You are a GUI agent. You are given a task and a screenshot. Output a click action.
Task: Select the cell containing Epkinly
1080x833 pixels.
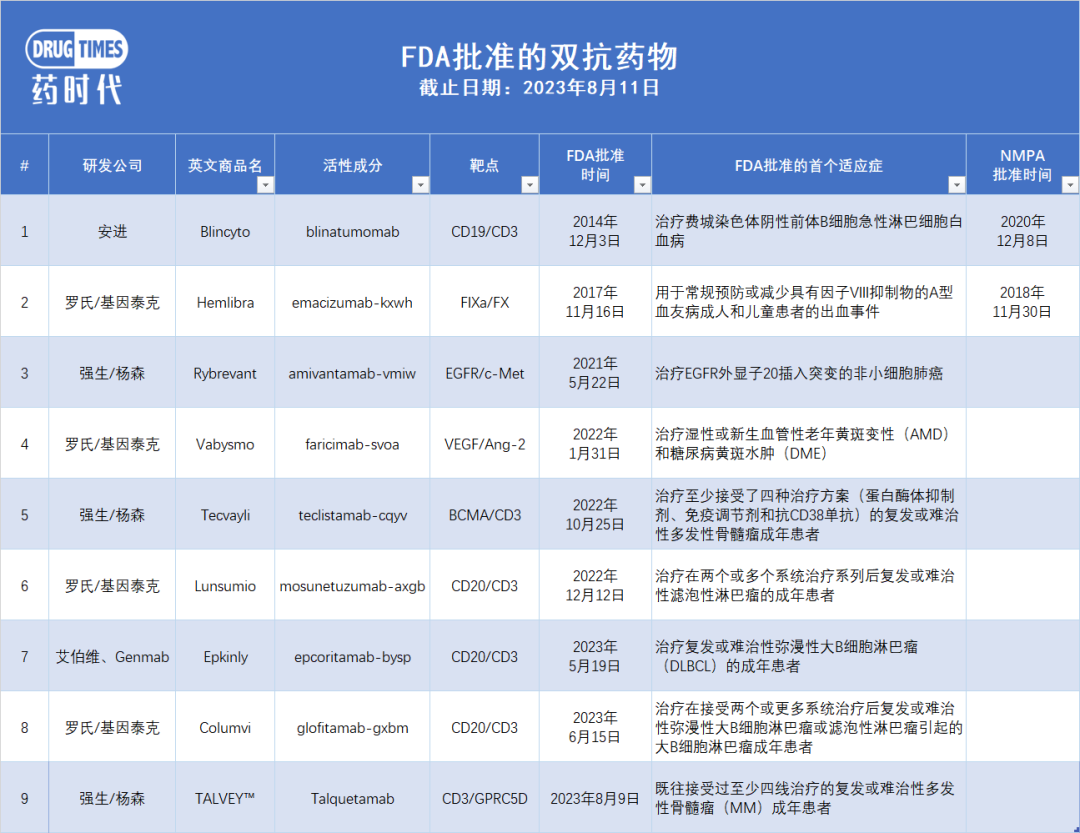click(x=225, y=657)
